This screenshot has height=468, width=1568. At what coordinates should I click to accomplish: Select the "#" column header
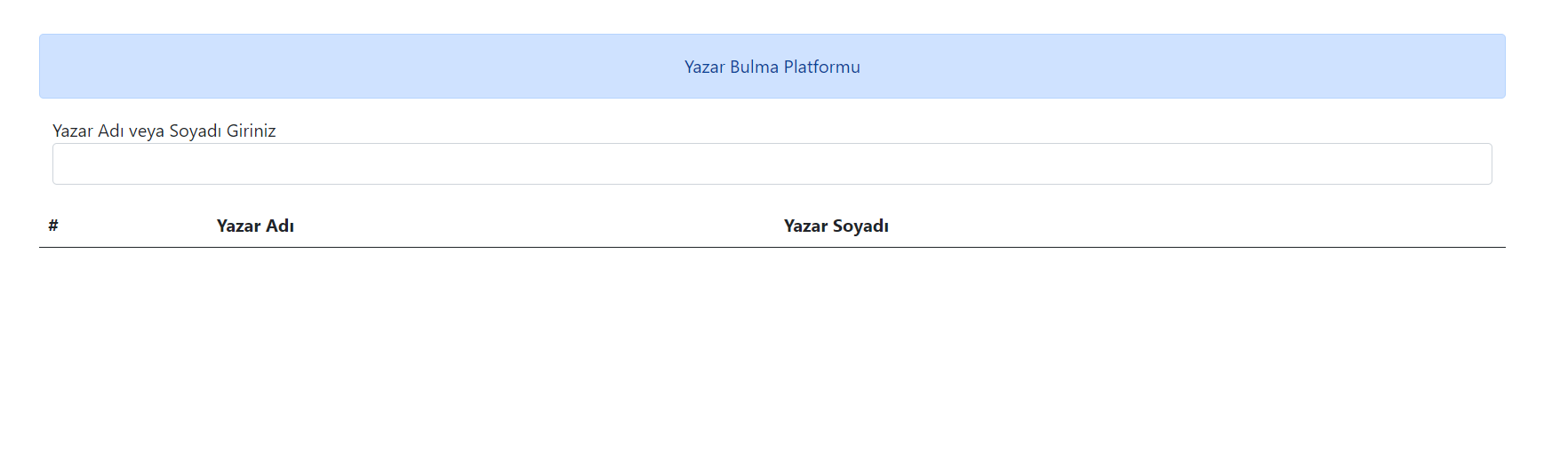pyautogui.click(x=53, y=226)
